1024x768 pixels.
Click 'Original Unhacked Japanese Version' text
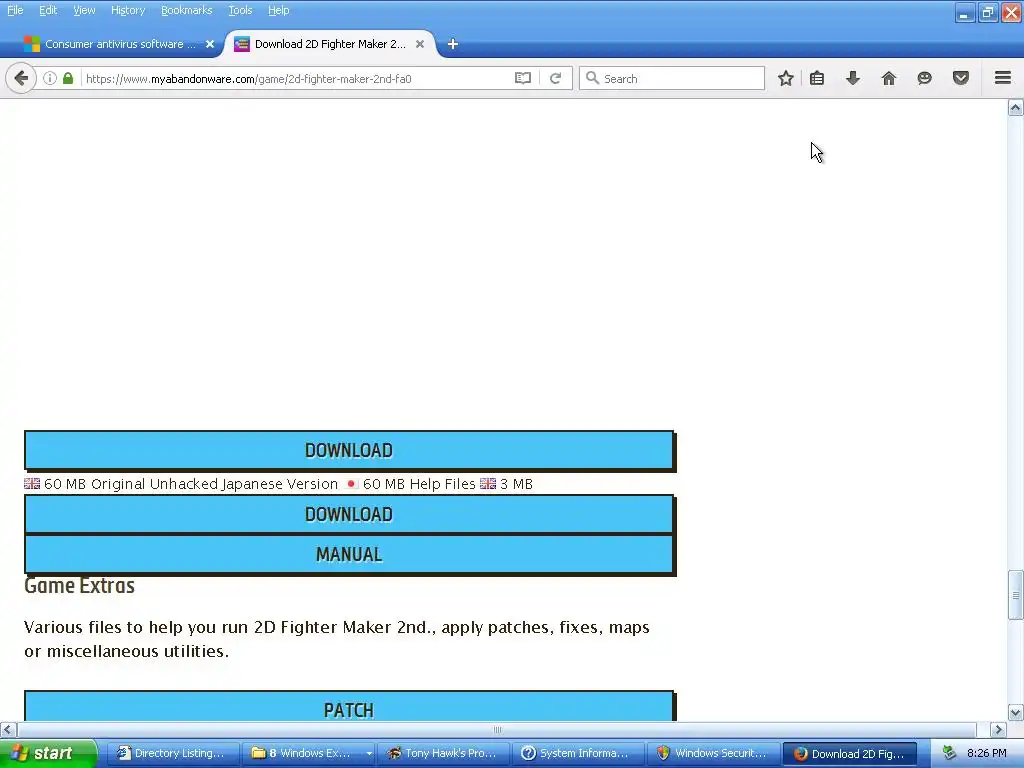[214, 484]
